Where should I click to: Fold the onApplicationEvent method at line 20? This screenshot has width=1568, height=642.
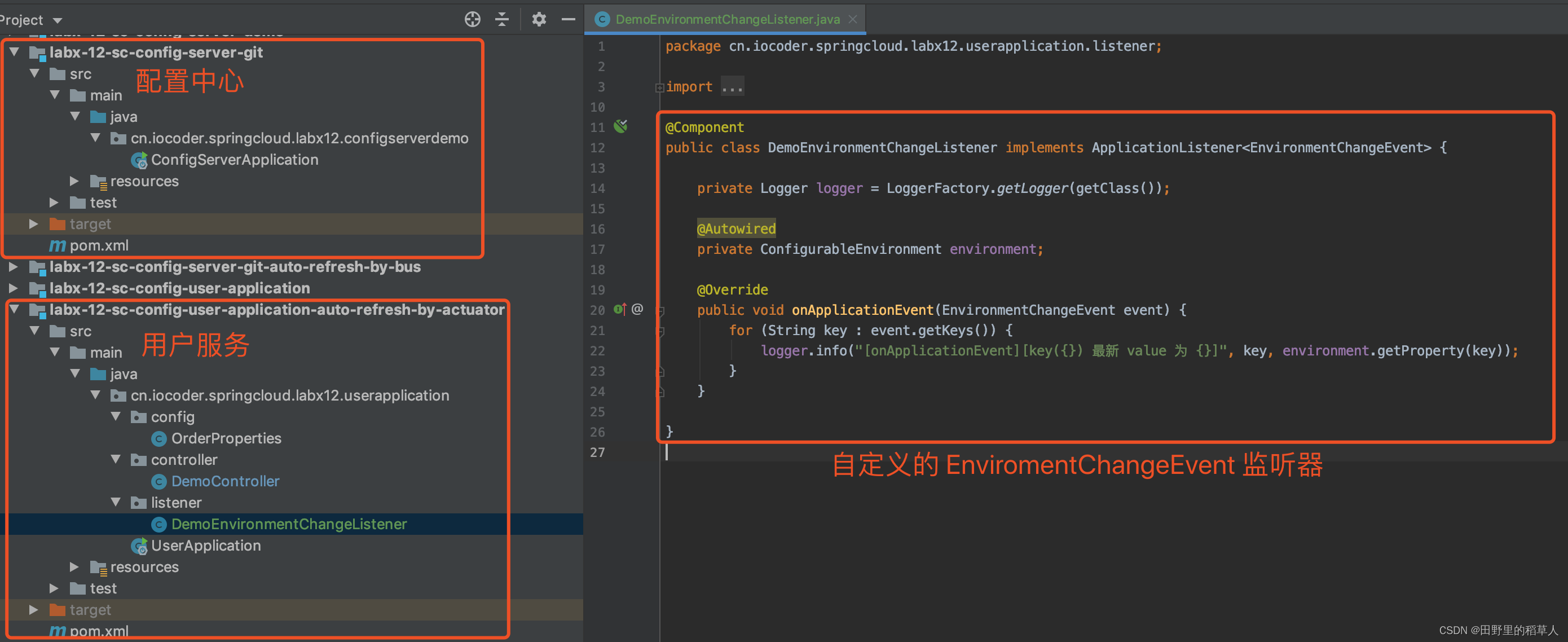tap(660, 311)
